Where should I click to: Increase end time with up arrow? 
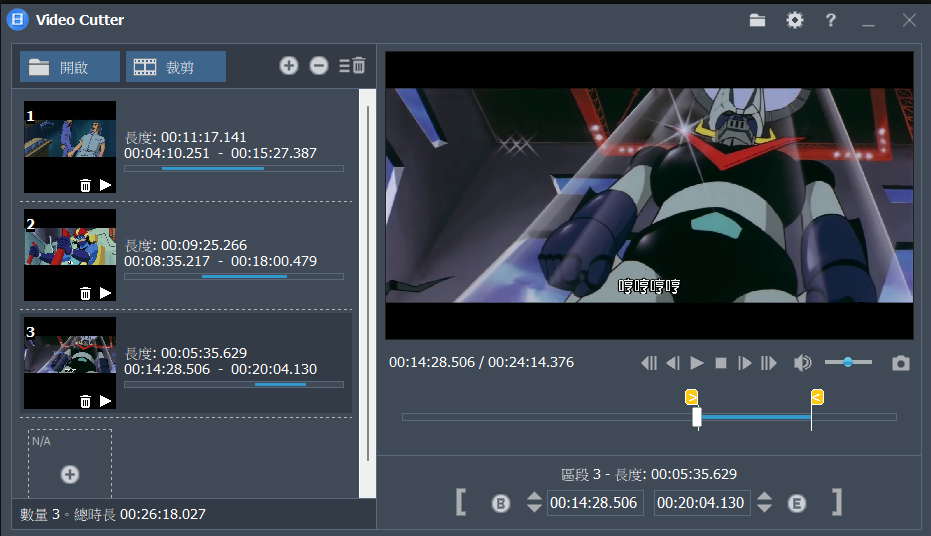coord(765,496)
